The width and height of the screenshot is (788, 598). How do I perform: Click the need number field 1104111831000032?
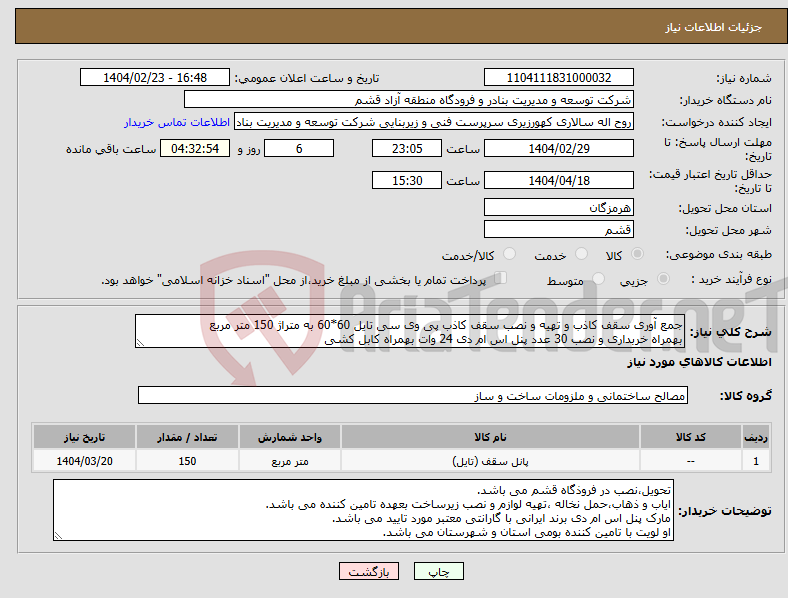point(558,78)
